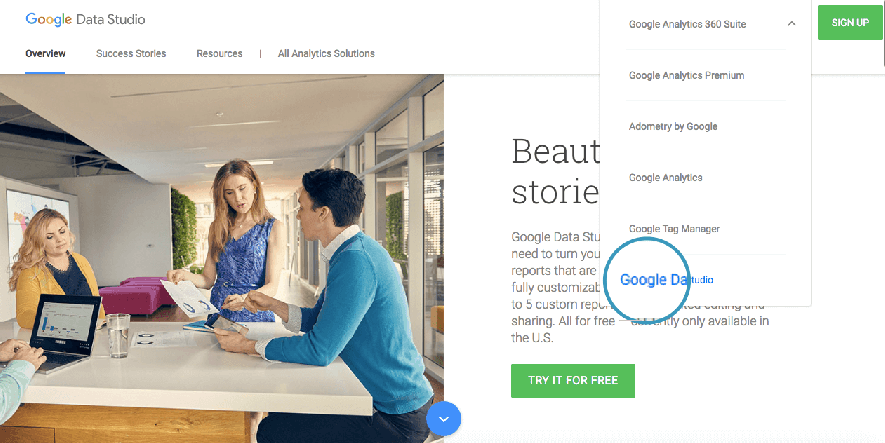Image resolution: width=885 pixels, height=443 pixels.
Task: Open the Resources tab
Action: tap(220, 54)
